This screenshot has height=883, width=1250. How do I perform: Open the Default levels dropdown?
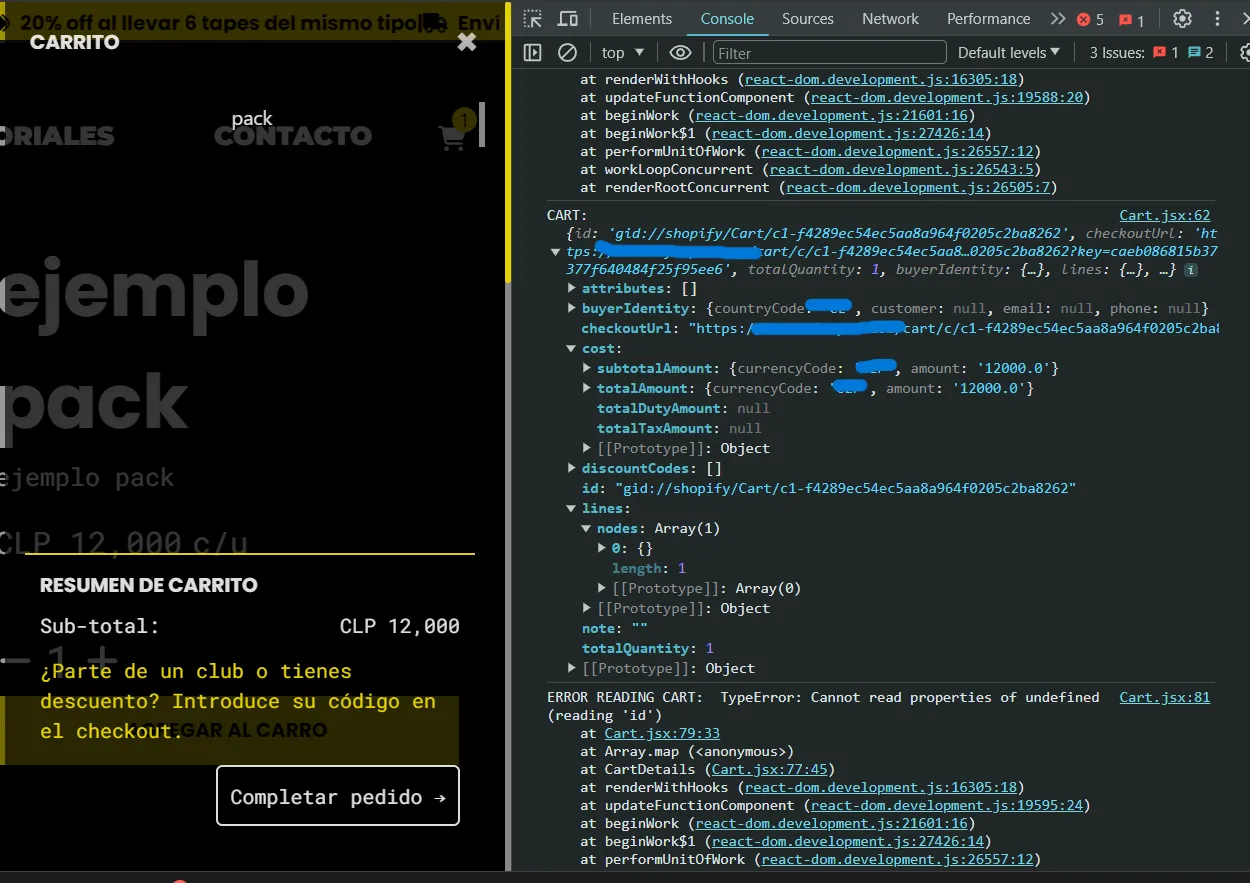(x=1008, y=53)
